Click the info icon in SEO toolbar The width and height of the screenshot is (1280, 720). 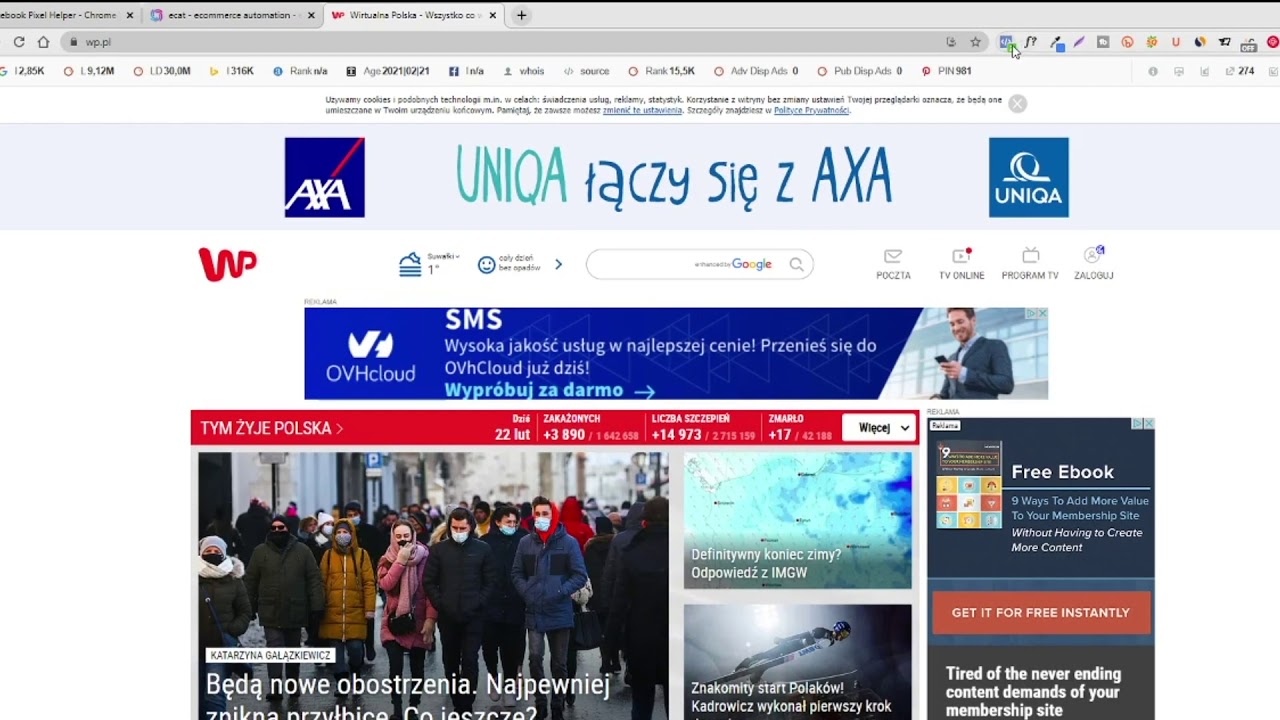pos(1153,71)
